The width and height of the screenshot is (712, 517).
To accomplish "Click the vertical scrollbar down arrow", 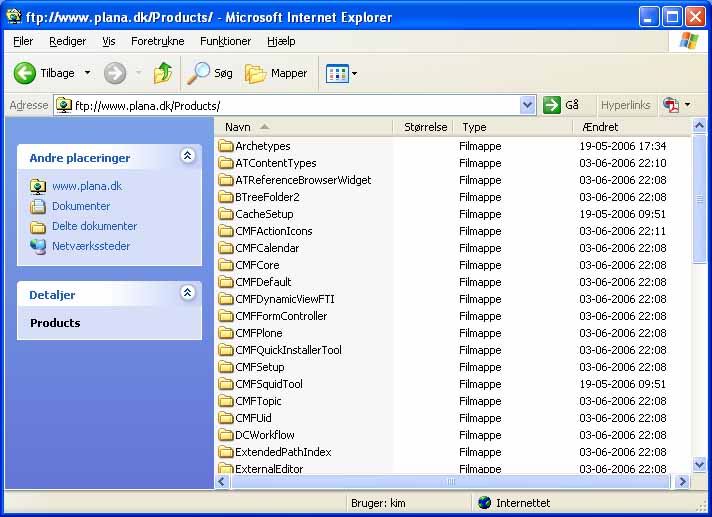I will [699, 463].
